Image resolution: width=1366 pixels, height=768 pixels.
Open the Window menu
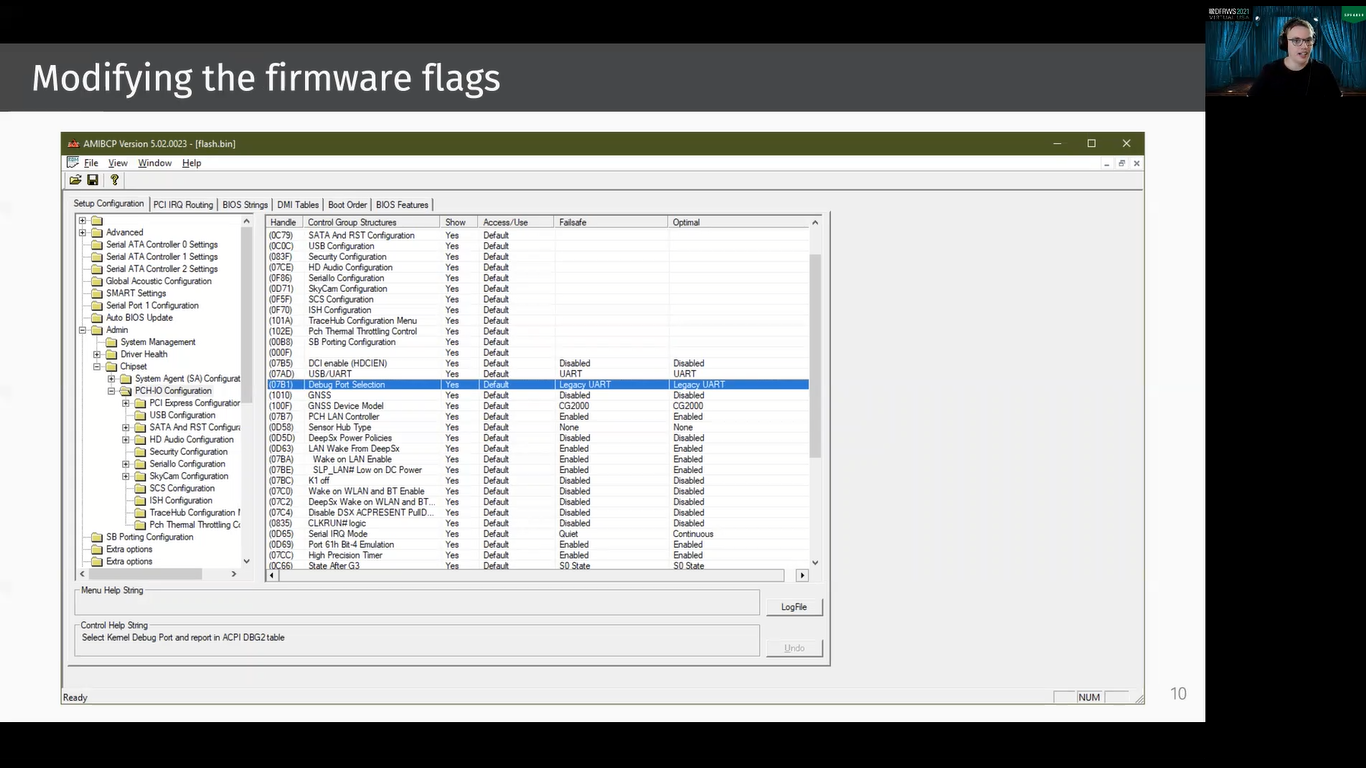point(154,162)
